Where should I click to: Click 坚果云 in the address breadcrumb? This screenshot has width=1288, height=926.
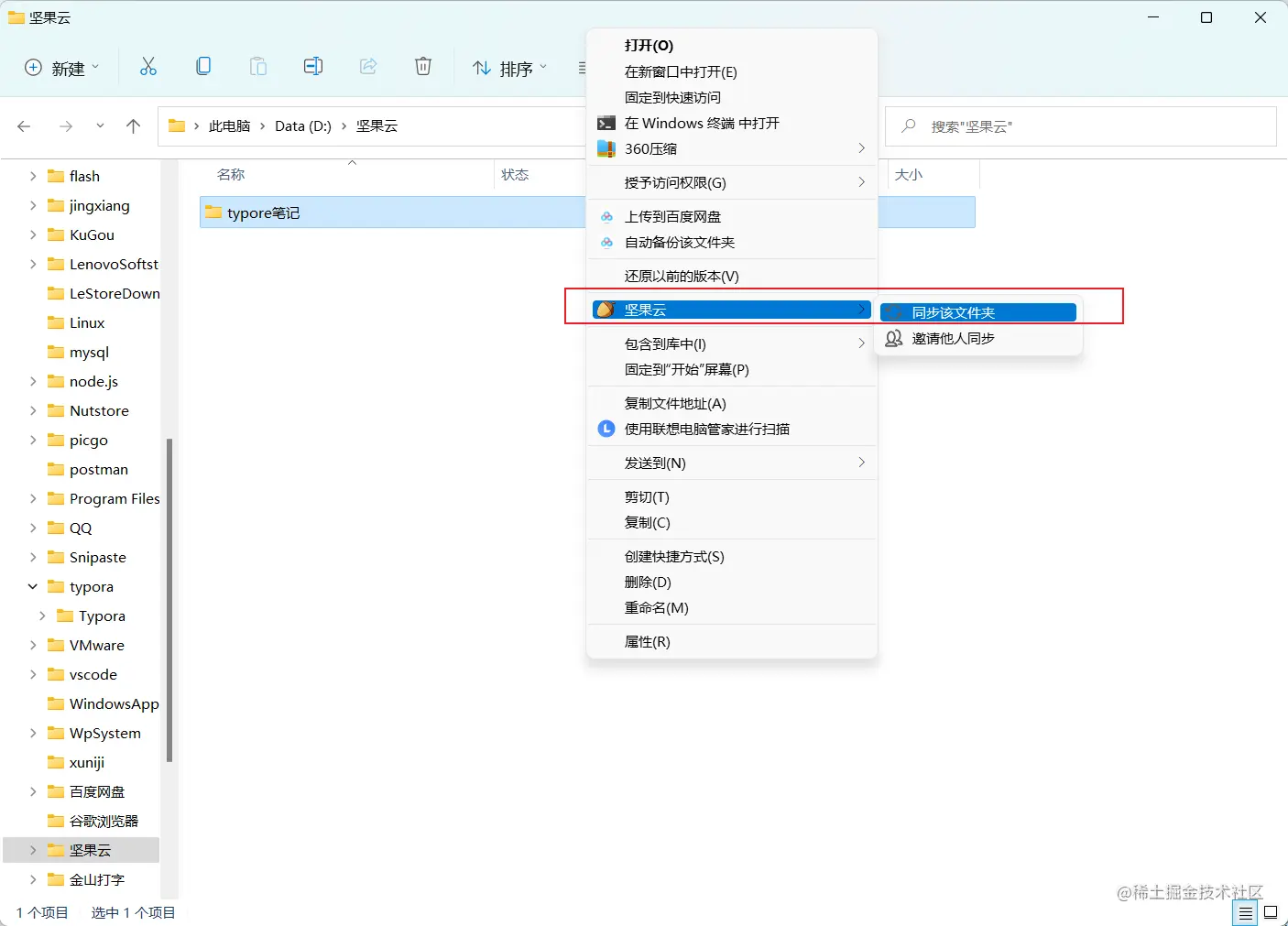(377, 126)
